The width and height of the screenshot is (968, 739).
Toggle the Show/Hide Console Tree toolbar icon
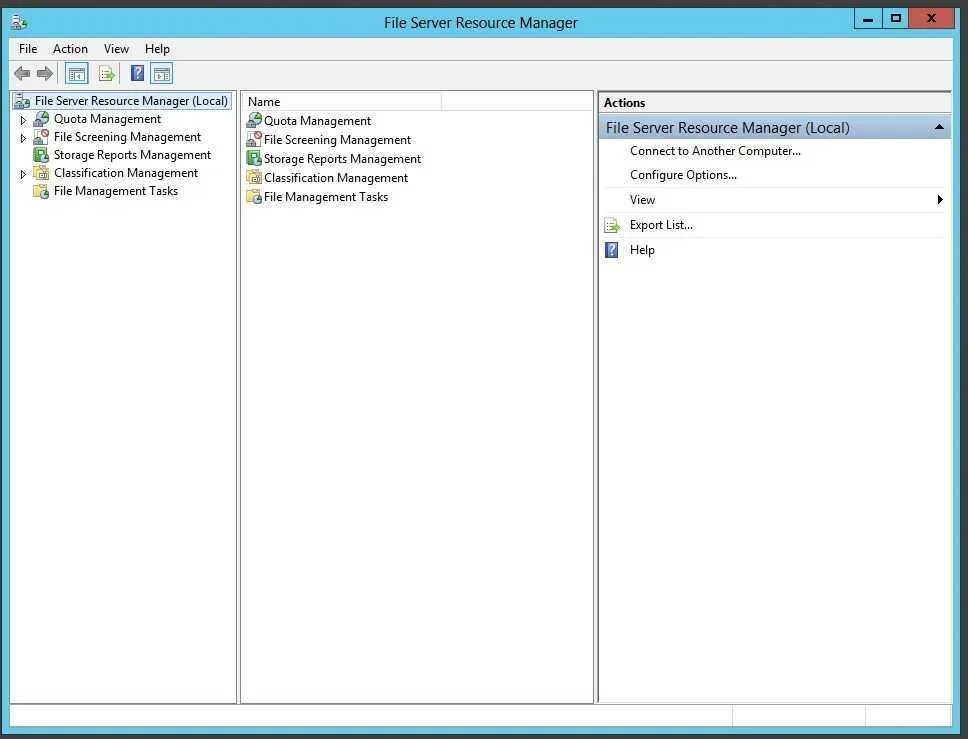[77, 74]
